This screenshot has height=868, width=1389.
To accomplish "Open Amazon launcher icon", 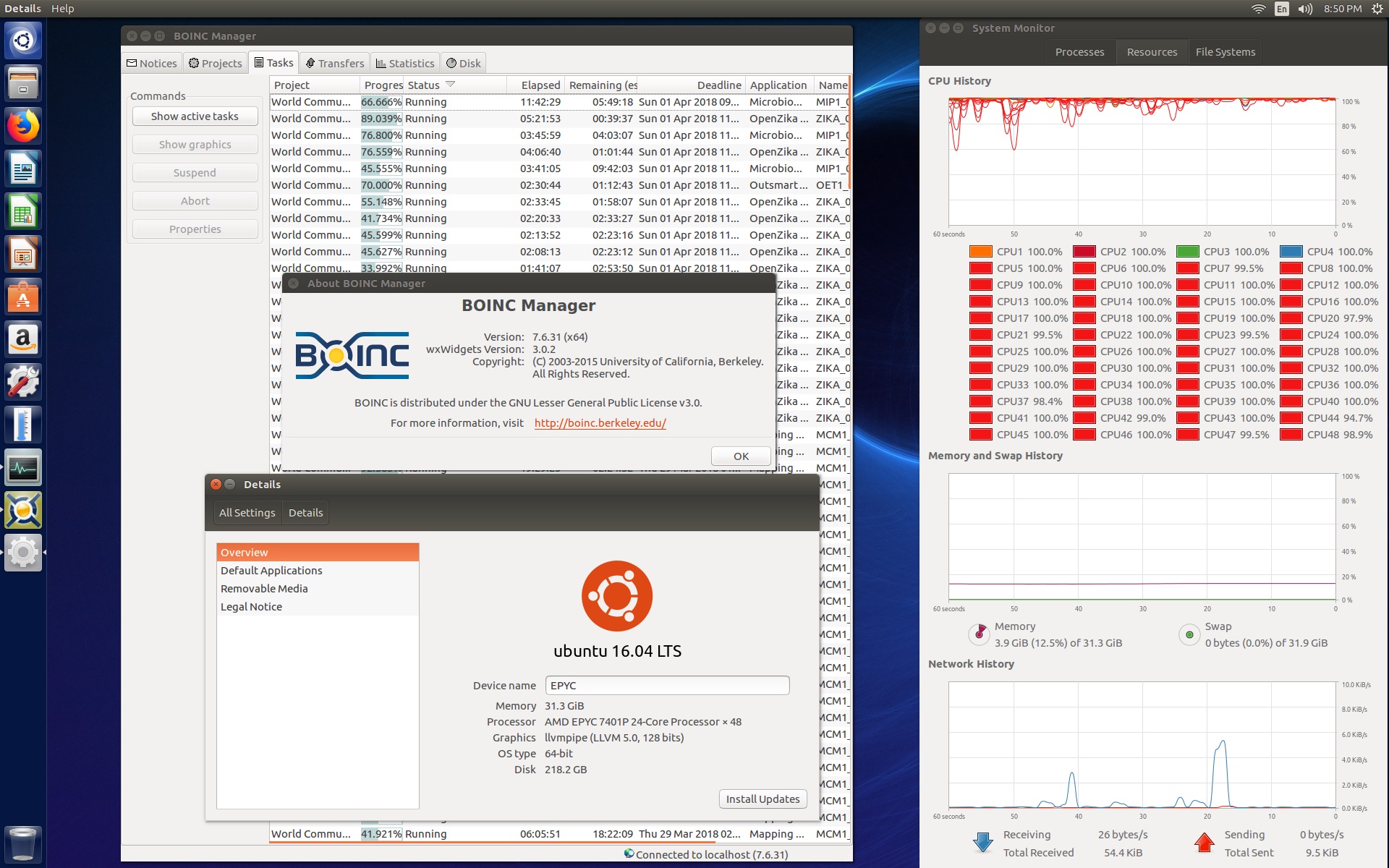I will [x=23, y=339].
